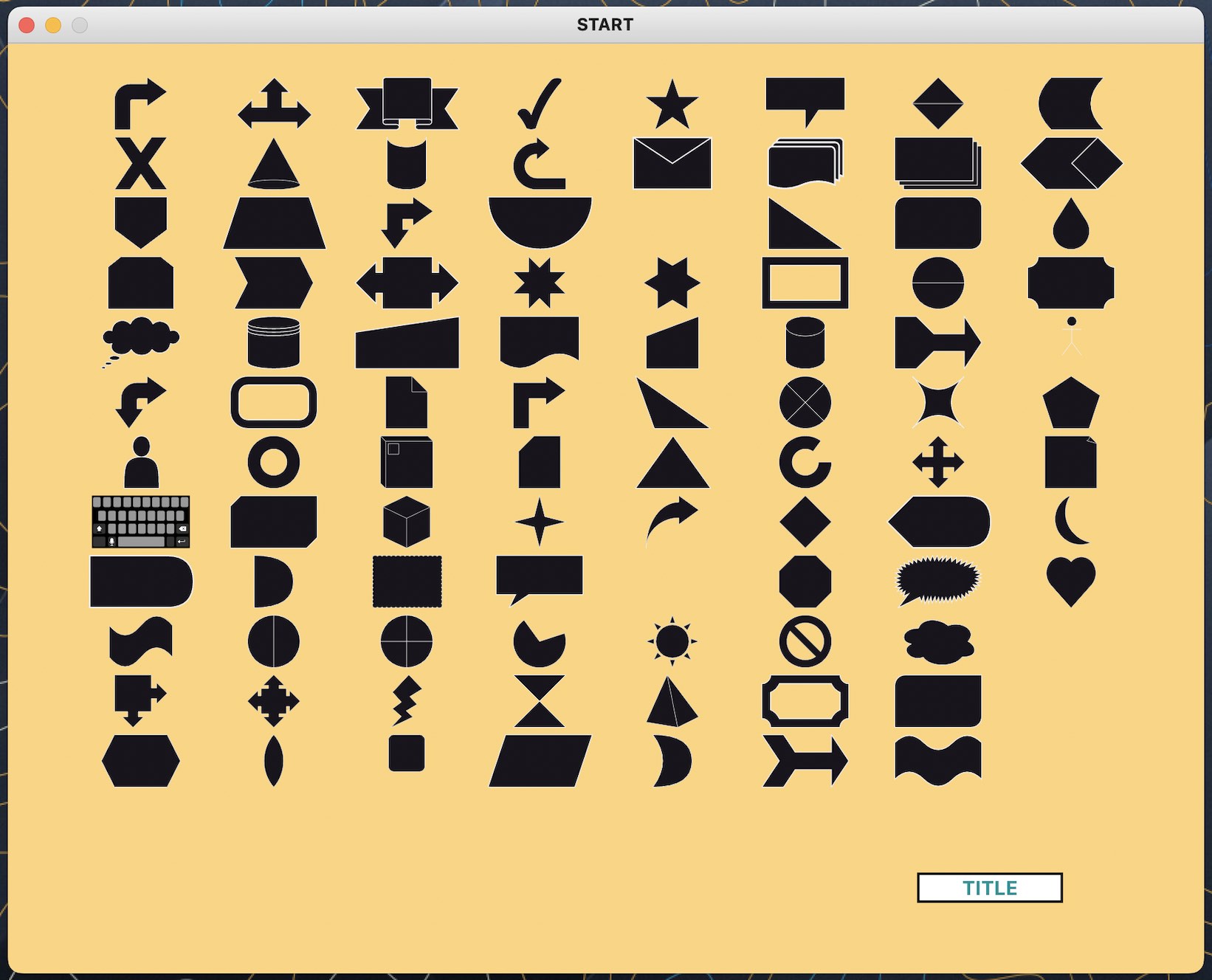The width and height of the screenshot is (1212, 980).
Task: Click the lightning bolt shape
Action: [406, 701]
